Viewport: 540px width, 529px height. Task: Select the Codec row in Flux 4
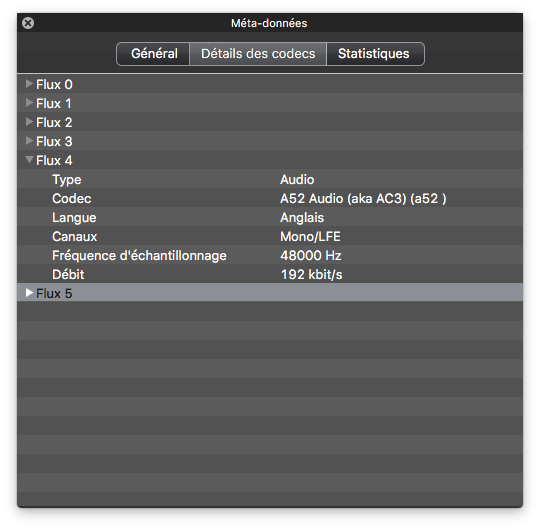270,198
